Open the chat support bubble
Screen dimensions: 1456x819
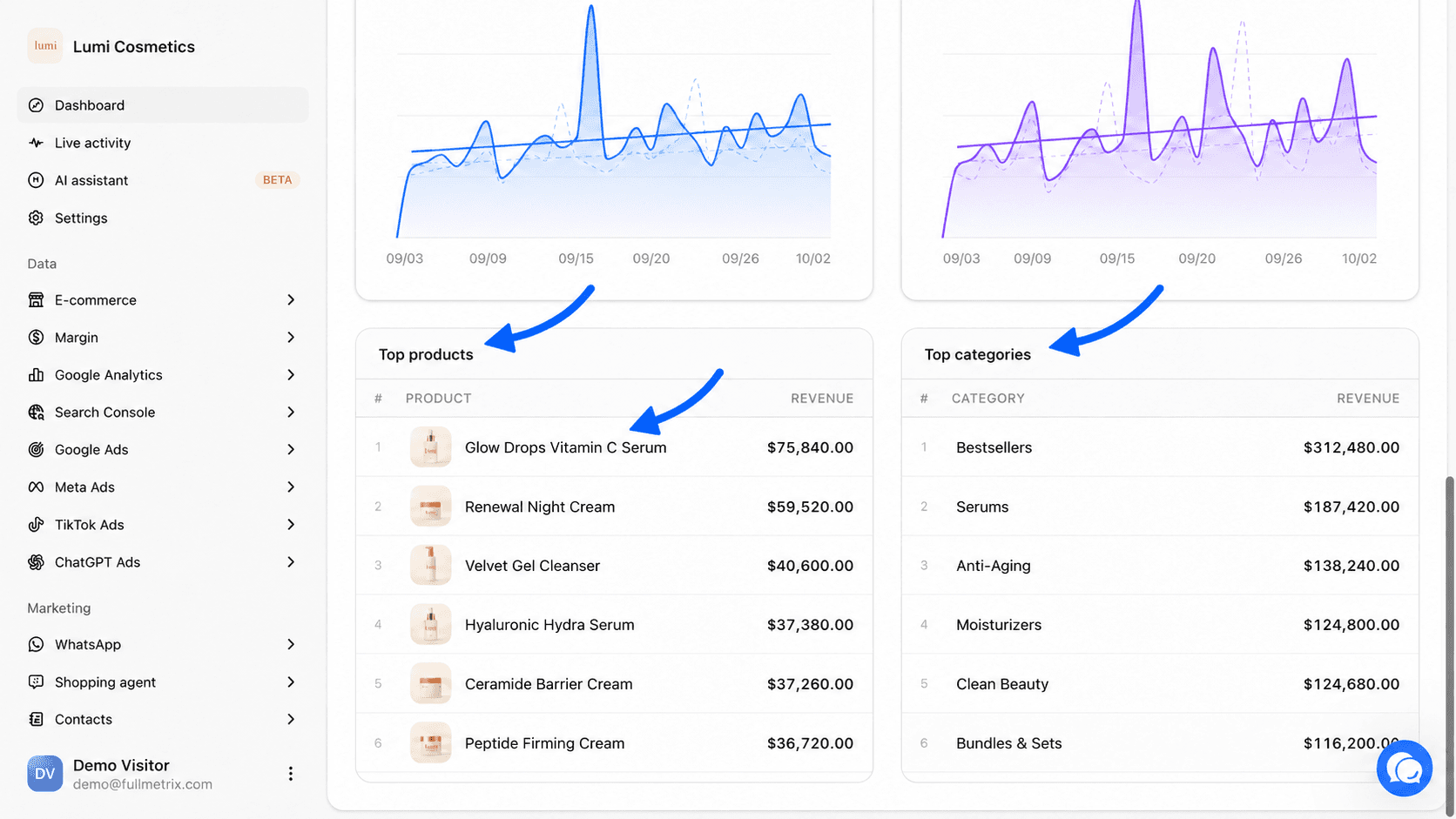point(1404,769)
